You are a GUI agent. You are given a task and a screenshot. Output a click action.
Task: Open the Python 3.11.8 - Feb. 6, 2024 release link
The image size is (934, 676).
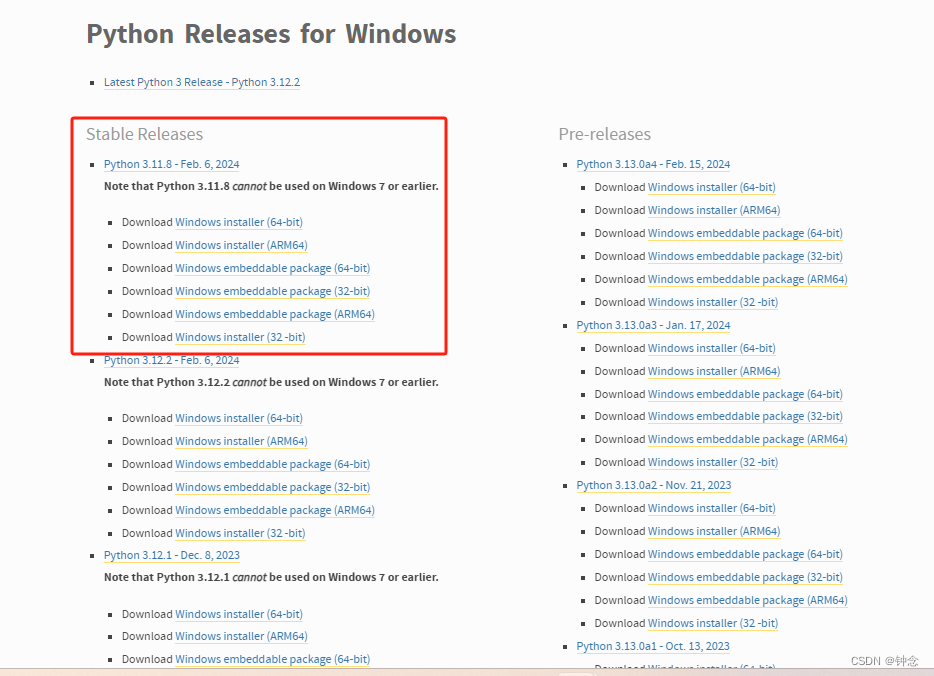pyautogui.click(x=172, y=164)
